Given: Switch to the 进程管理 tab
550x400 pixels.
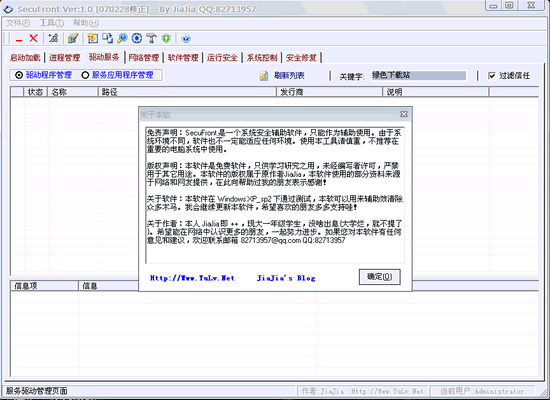Looking at the screenshot, I should point(65,58).
